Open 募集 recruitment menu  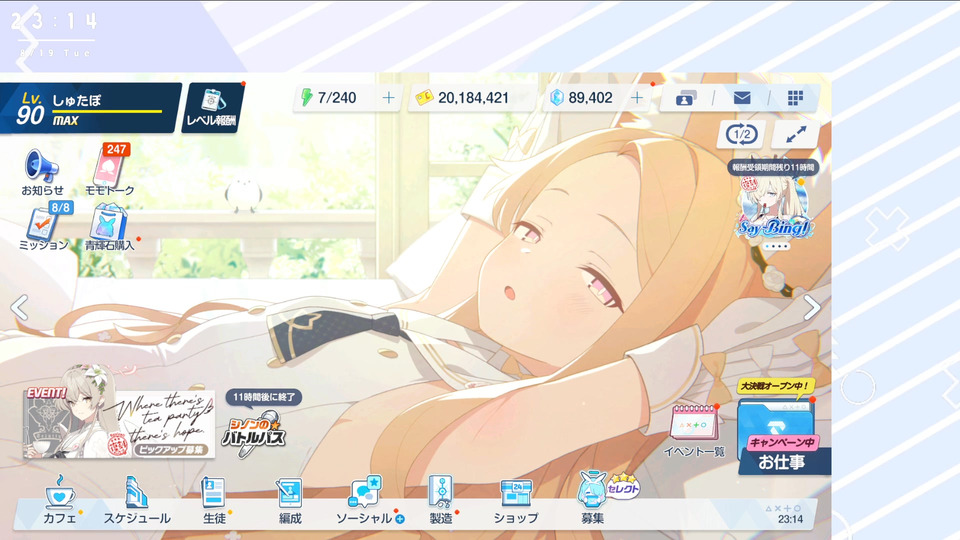593,497
